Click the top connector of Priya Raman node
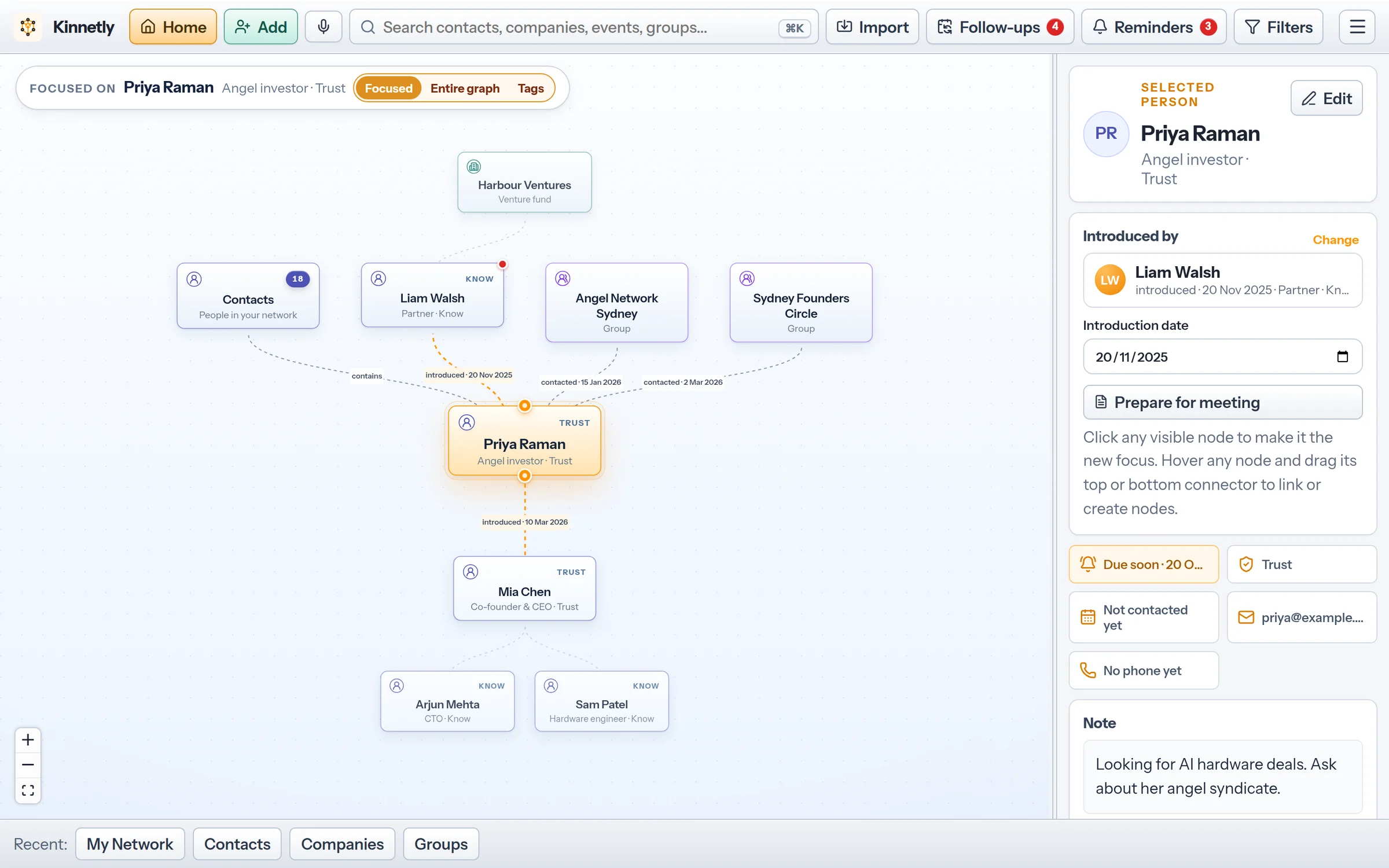Viewport: 1389px width, 868px height. (524, 406)
